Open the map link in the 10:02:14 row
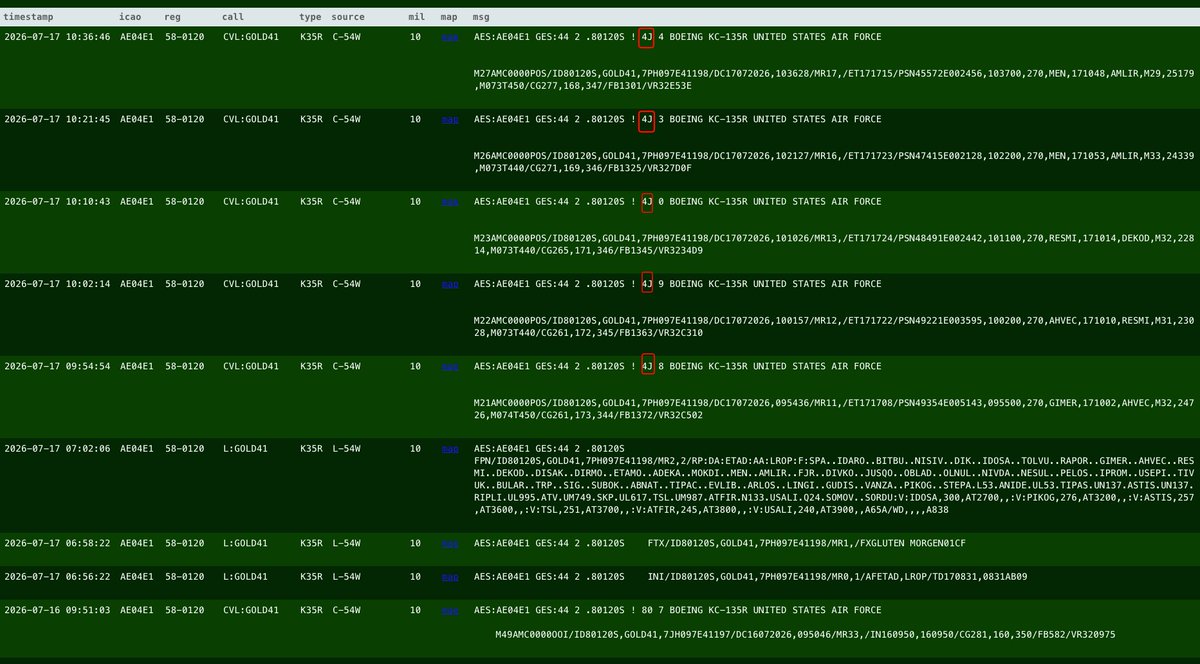 pyautogui.click(x=450, y=284)
